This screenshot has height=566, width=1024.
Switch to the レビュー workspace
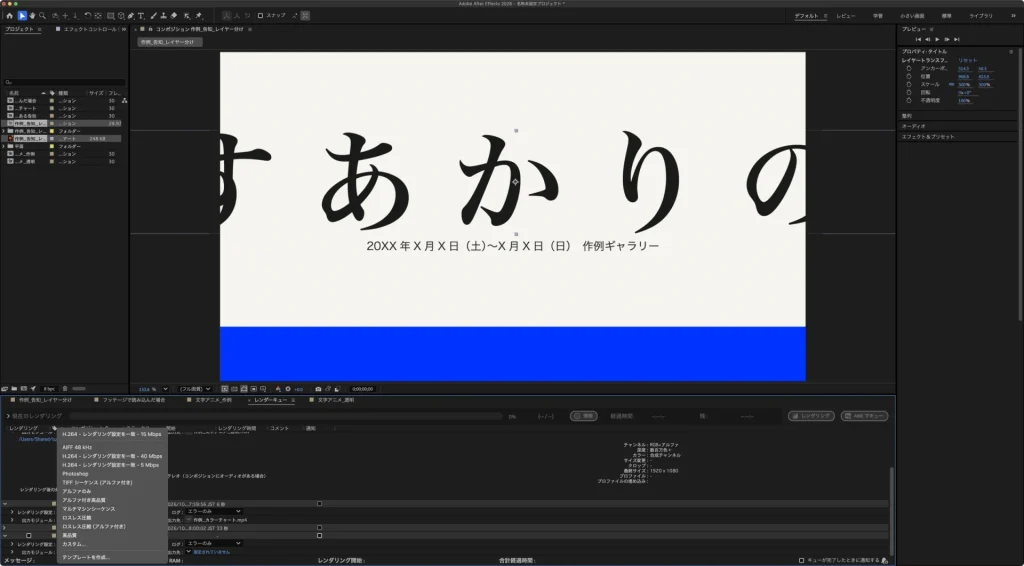(x=846, y=16)
